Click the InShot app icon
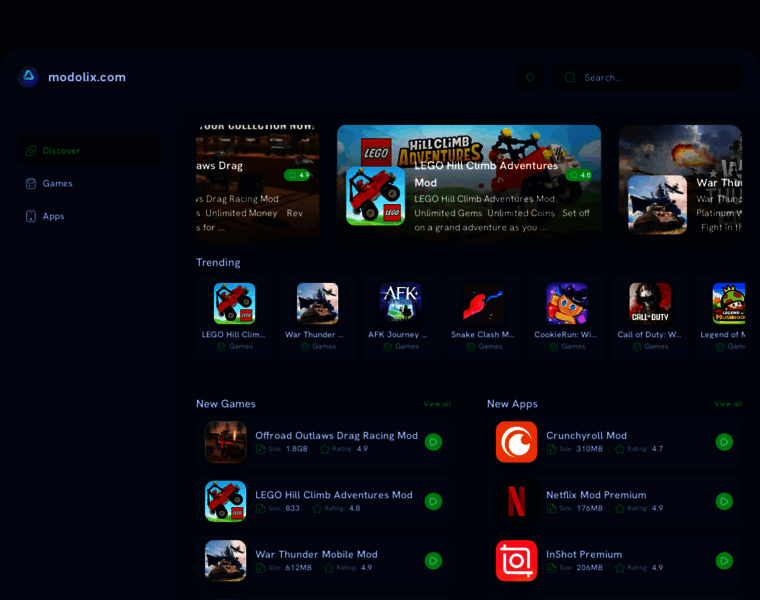The height and width of the screenshot is (600, 760). point(516,561)
